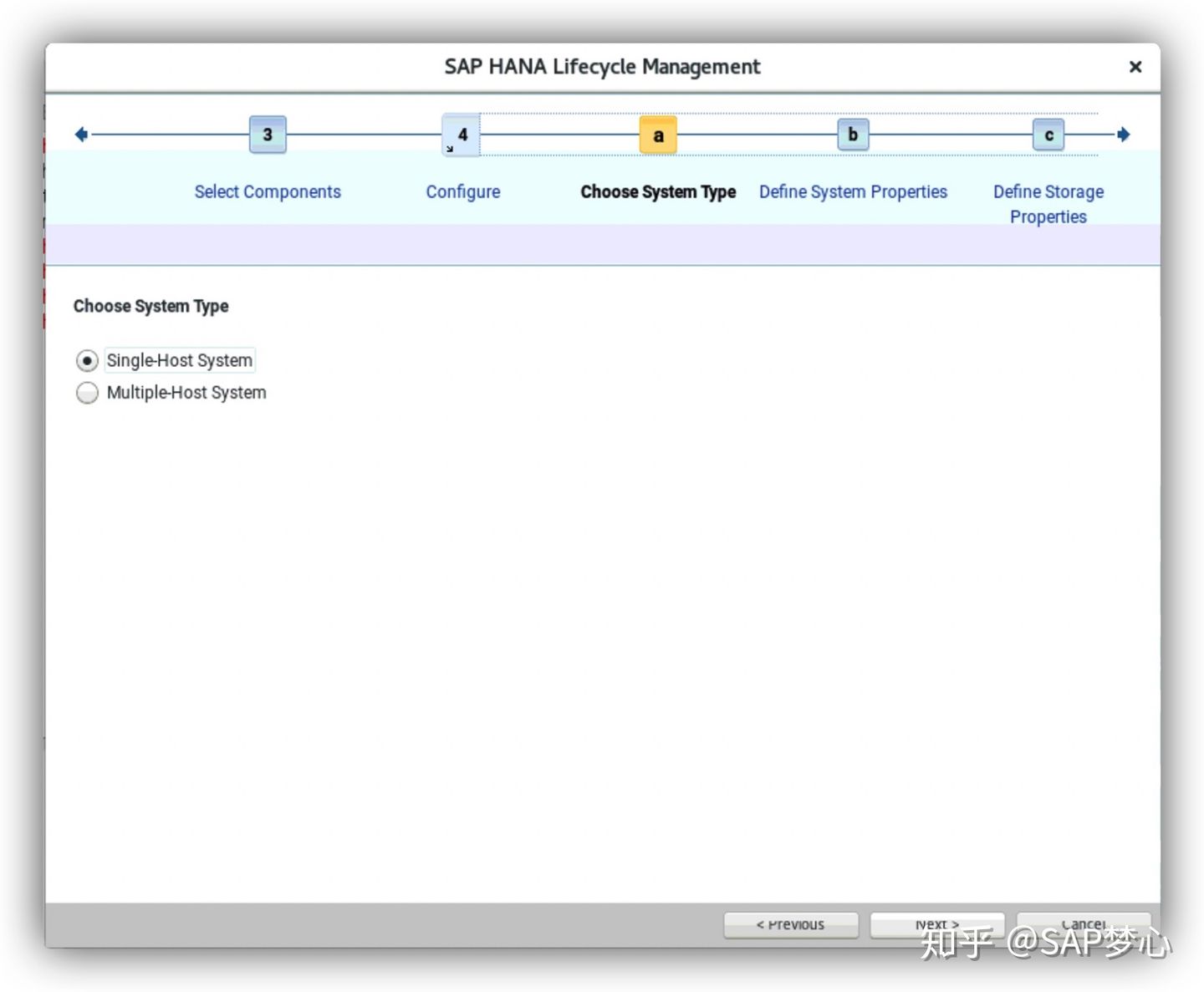Select the Multiple-Host System radio button
1204x992 pixels.
coord(87,393)
